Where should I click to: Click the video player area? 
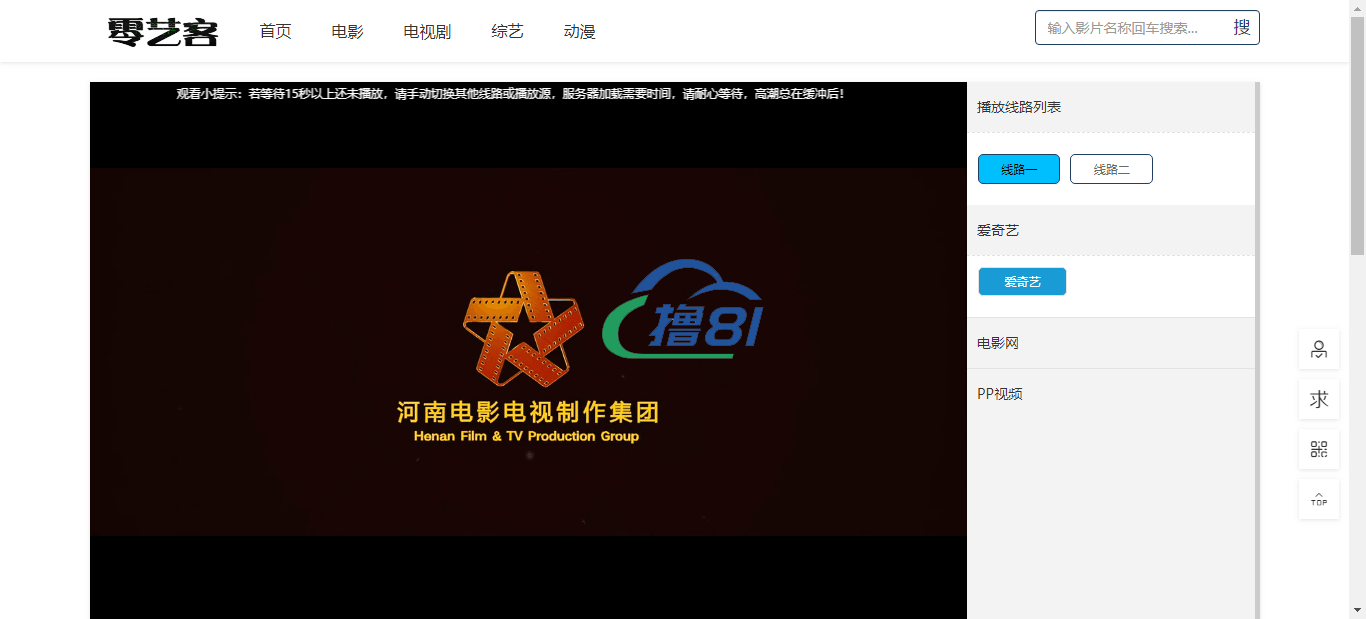point(528,350)
